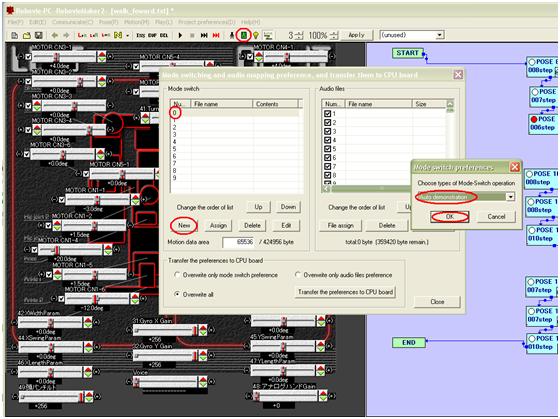Screen dimensions: 560x419
Task: Toggle audio file 7 checkbox
Action: 327,166
